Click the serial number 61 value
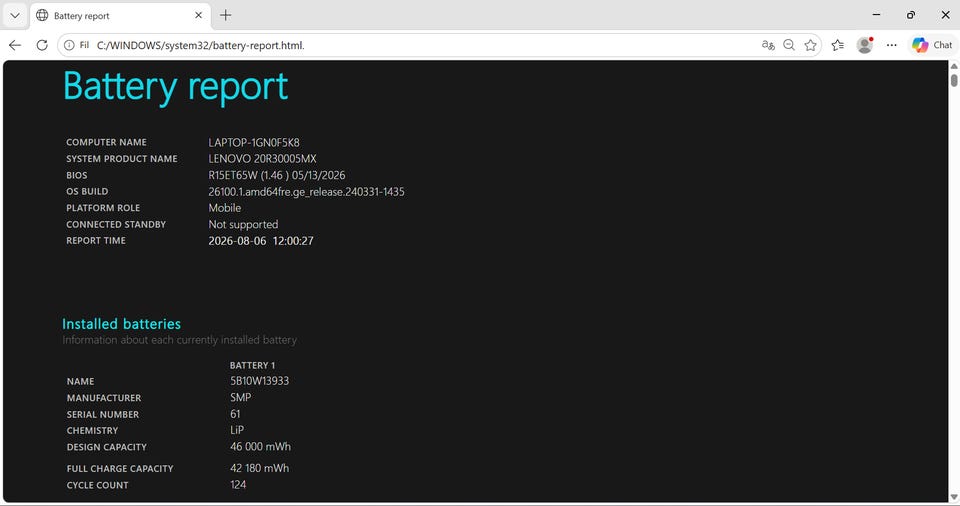The image size is (960, 506). 235,414
